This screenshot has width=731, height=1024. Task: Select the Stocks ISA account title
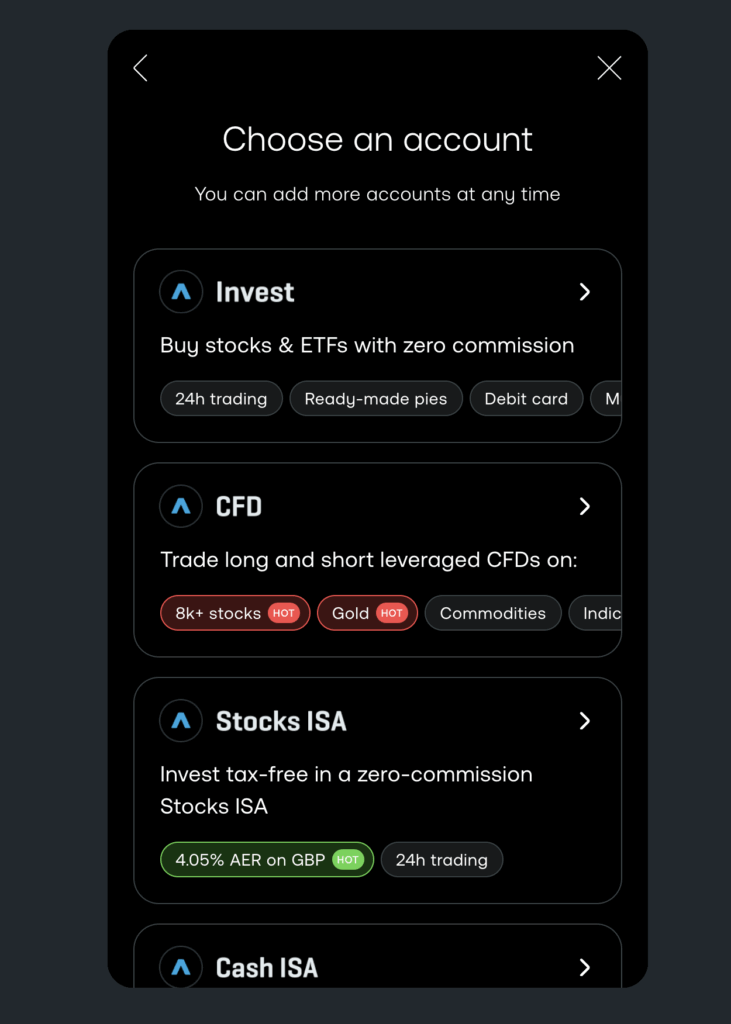click(281, 721)
